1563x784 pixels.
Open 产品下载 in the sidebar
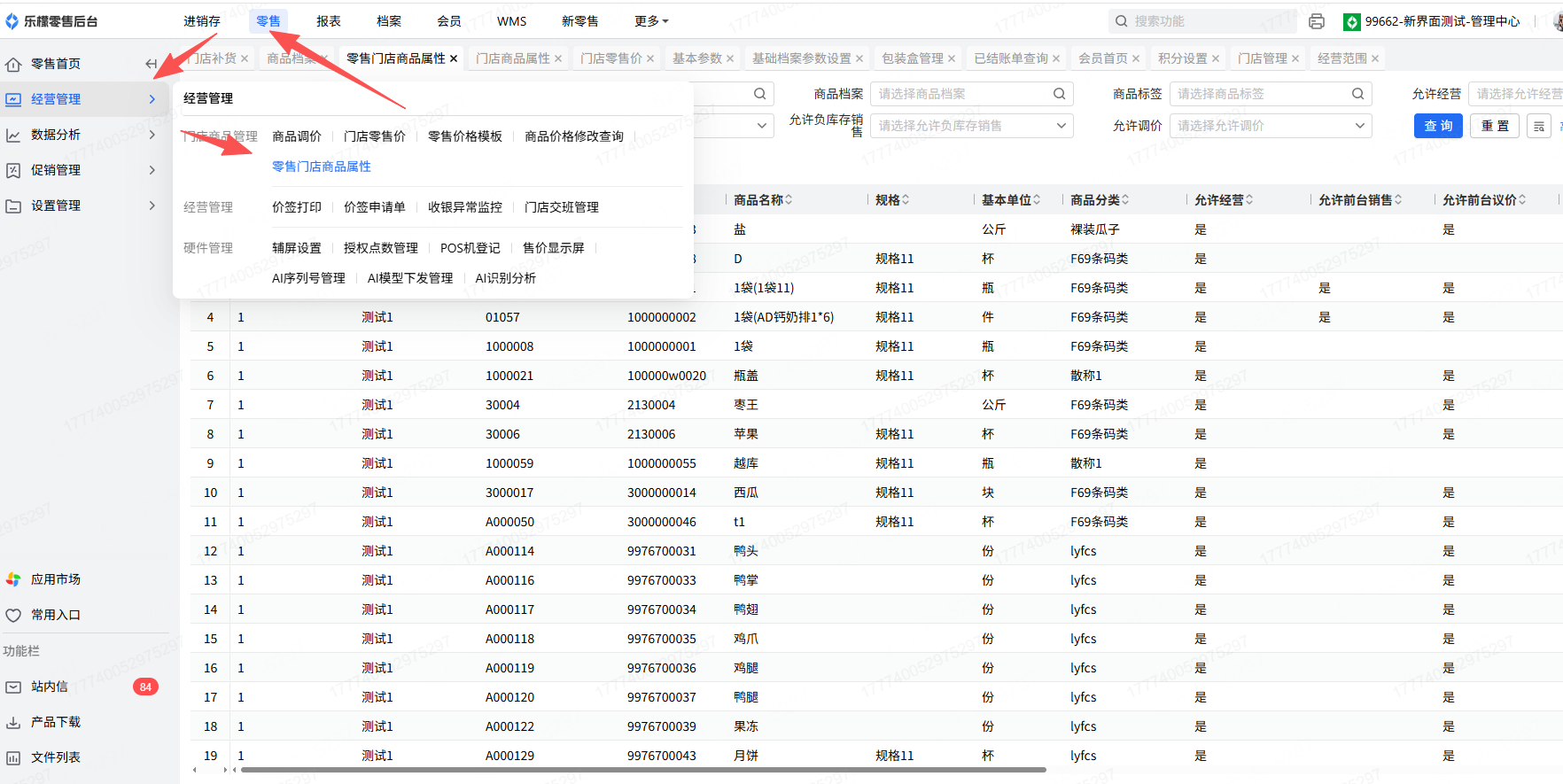[56, 722]
